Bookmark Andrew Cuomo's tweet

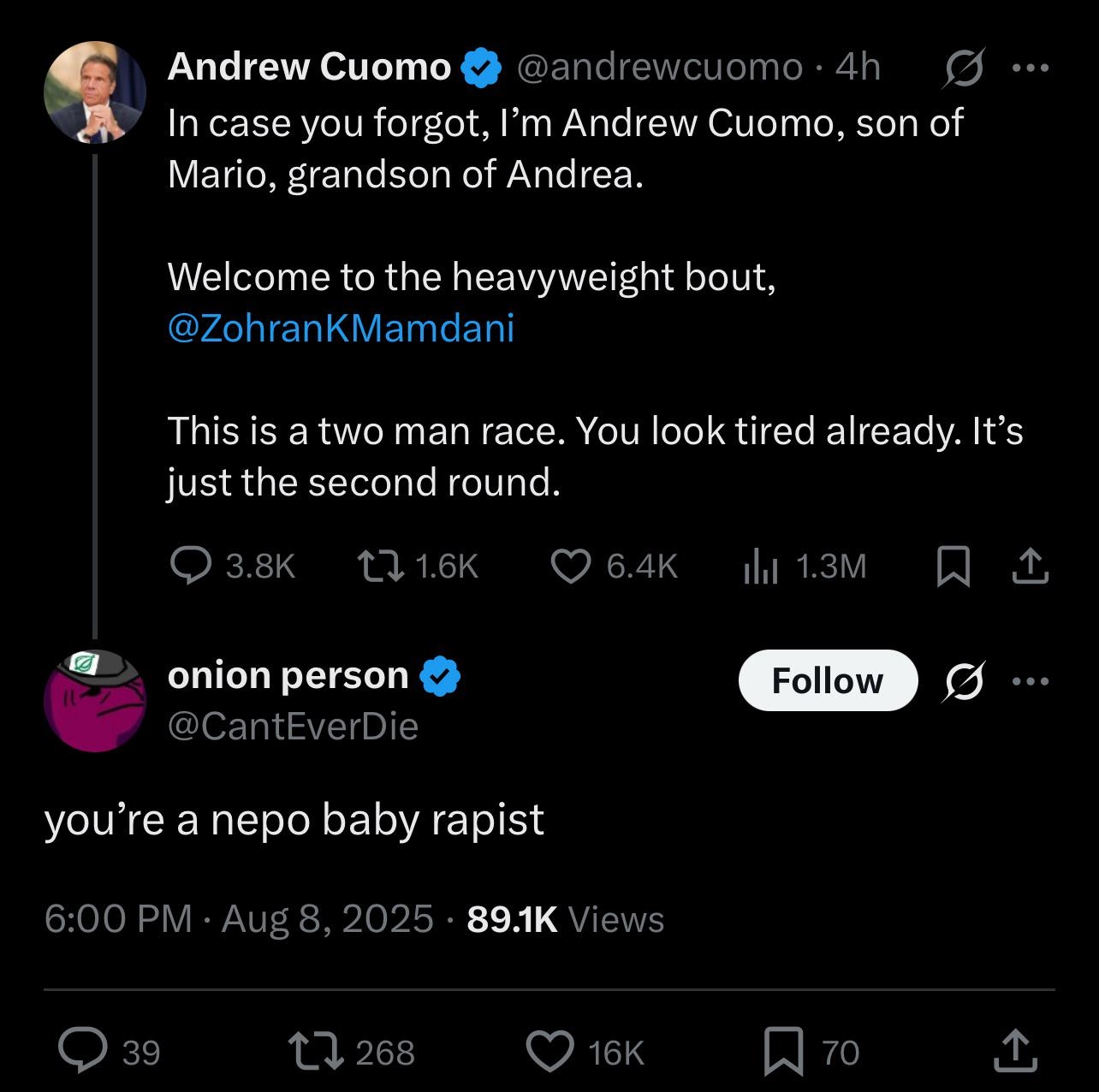click(x=953, y=566)
